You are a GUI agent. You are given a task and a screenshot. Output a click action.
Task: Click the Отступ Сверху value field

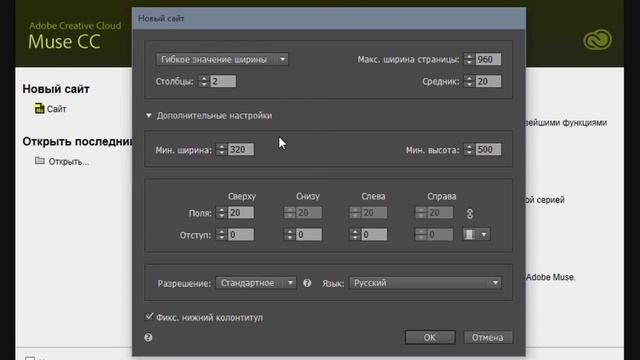(240, 235)
